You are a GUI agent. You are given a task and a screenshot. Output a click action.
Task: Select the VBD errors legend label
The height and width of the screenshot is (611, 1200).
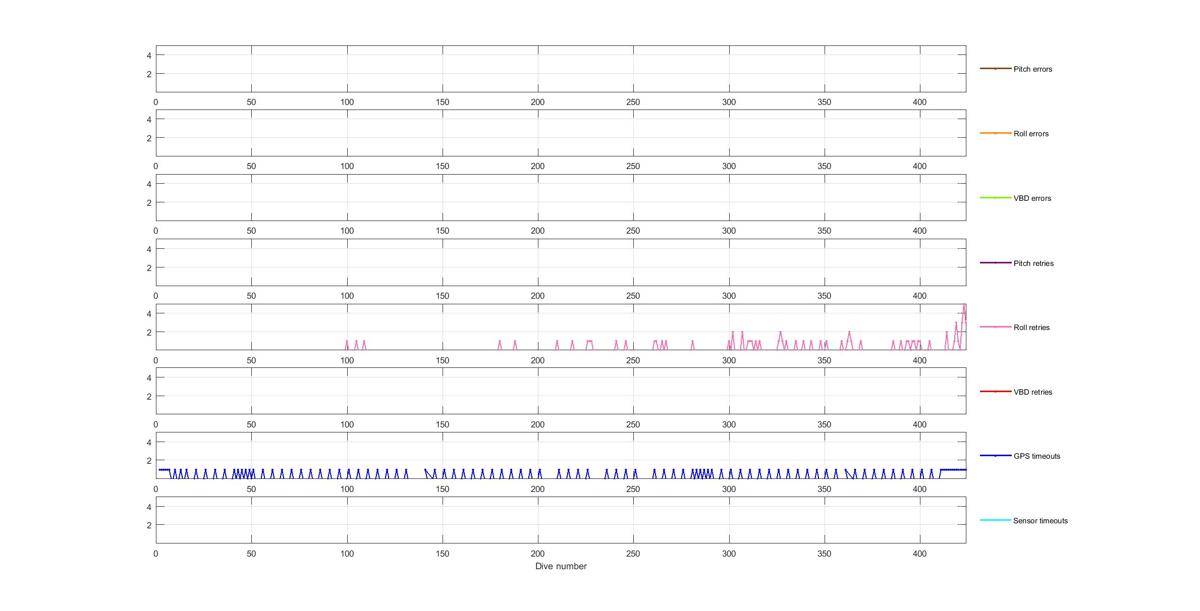pos(1032,198)
